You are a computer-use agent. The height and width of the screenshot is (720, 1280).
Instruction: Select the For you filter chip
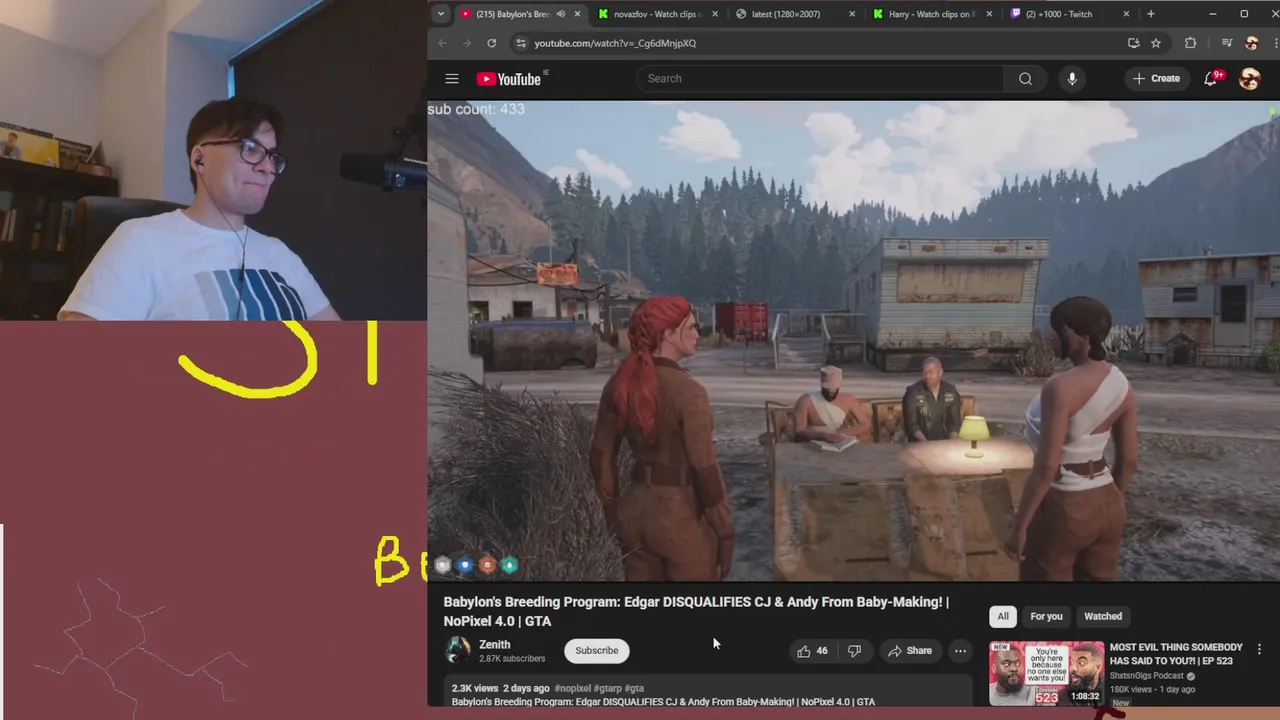[x=1046, y=616]
